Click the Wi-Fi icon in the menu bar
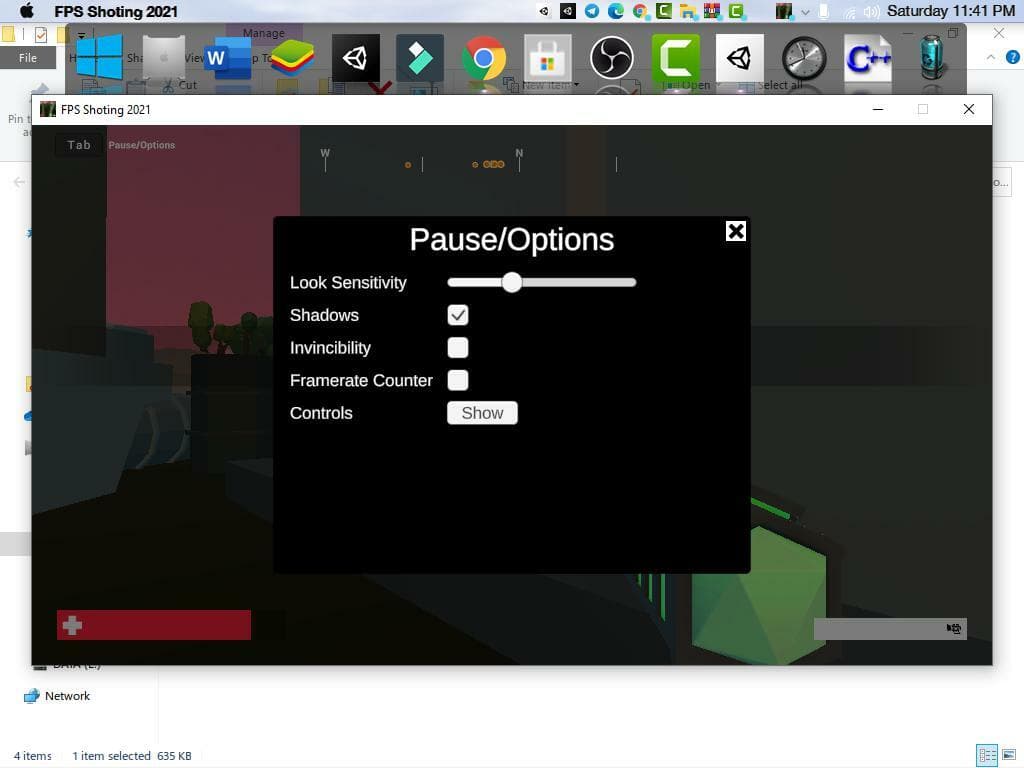 click(x=849, y=11)
